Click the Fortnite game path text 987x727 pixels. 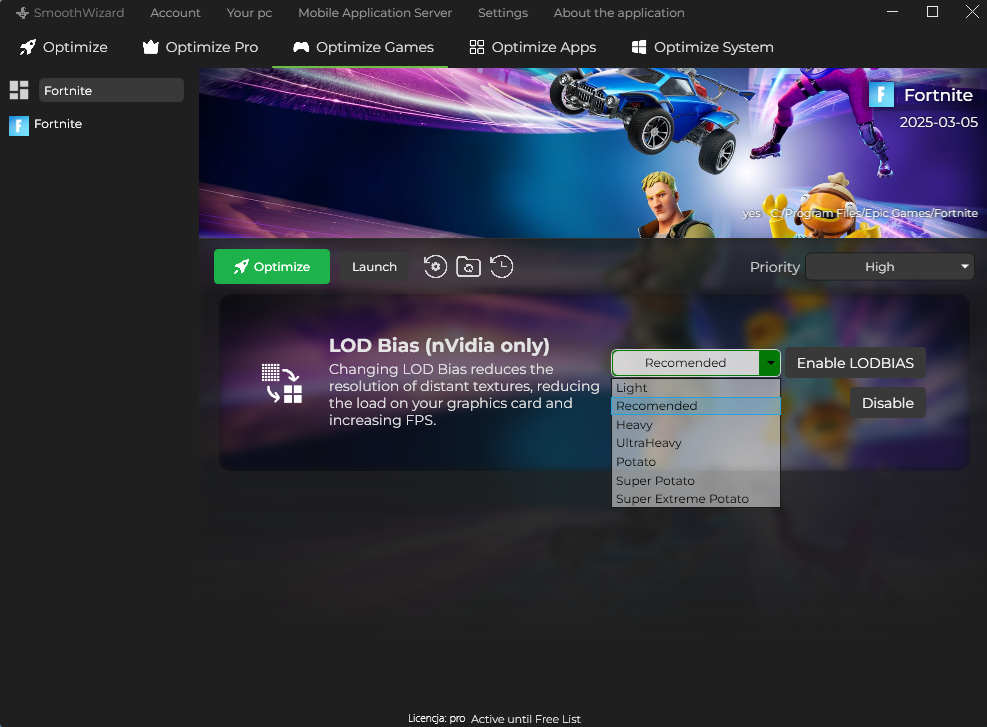pyautogui.click(x=874, y=213)
